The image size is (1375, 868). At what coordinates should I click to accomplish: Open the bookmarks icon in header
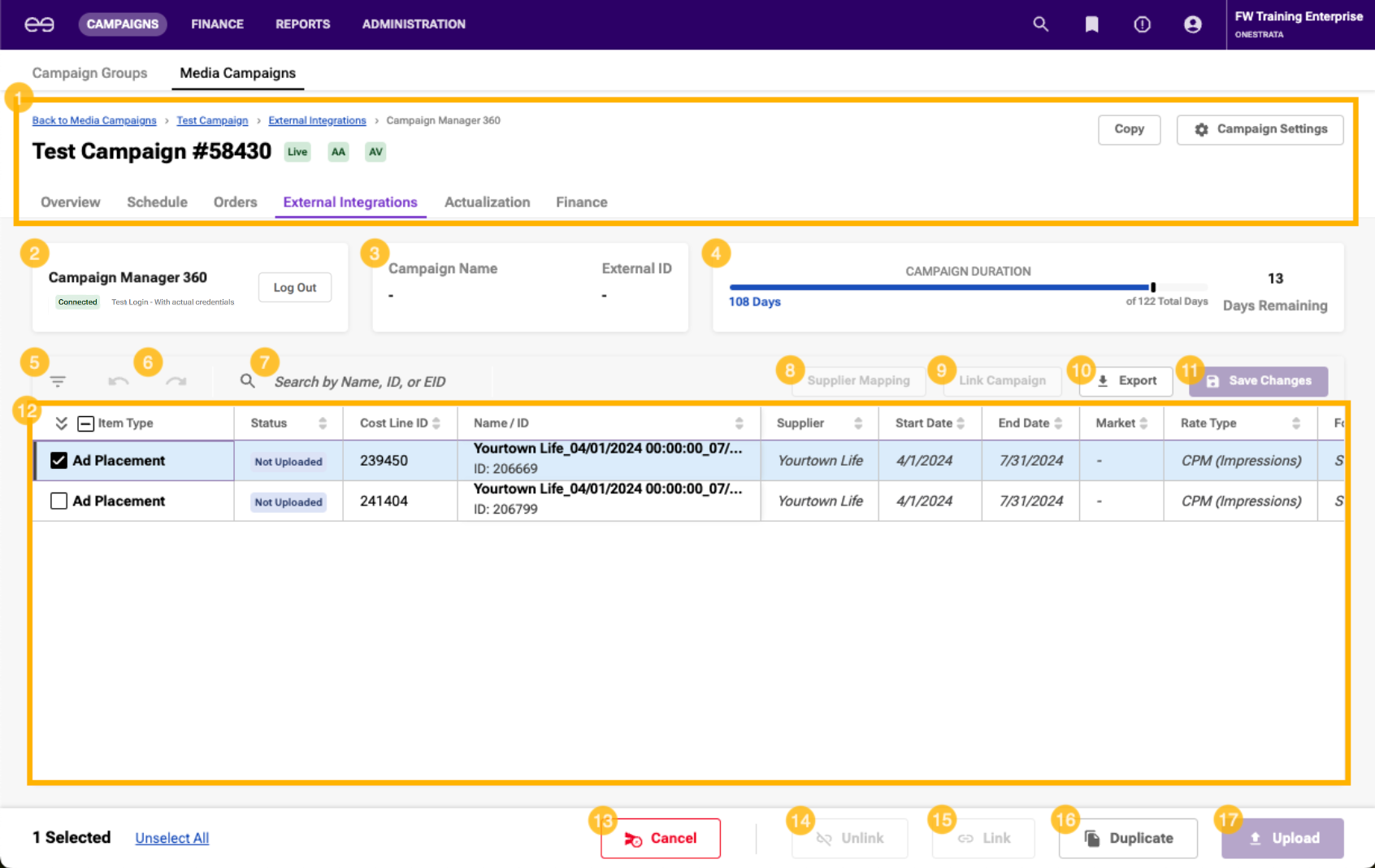pos(1091,24)
